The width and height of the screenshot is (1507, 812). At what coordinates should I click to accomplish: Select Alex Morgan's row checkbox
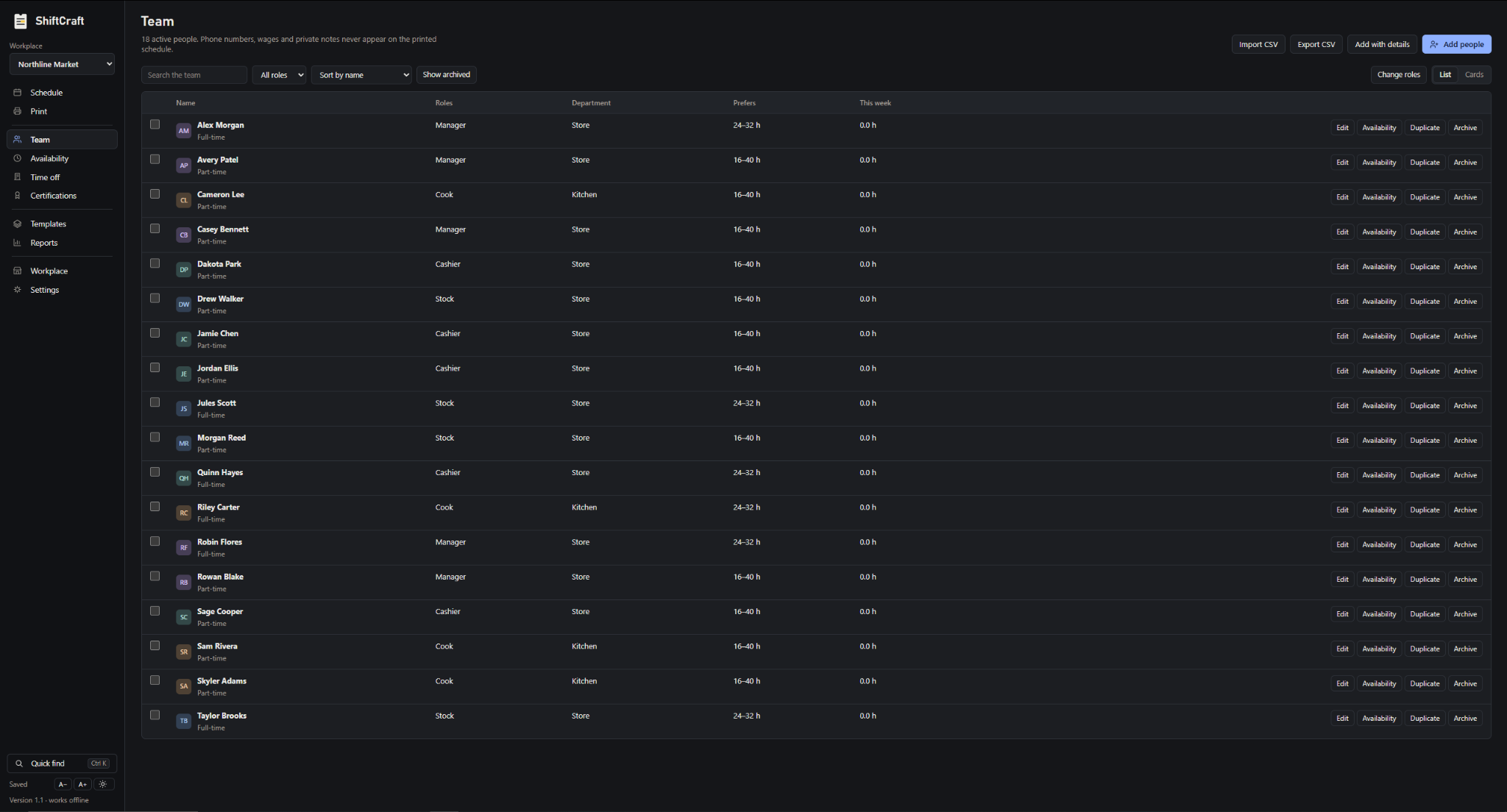155,124
